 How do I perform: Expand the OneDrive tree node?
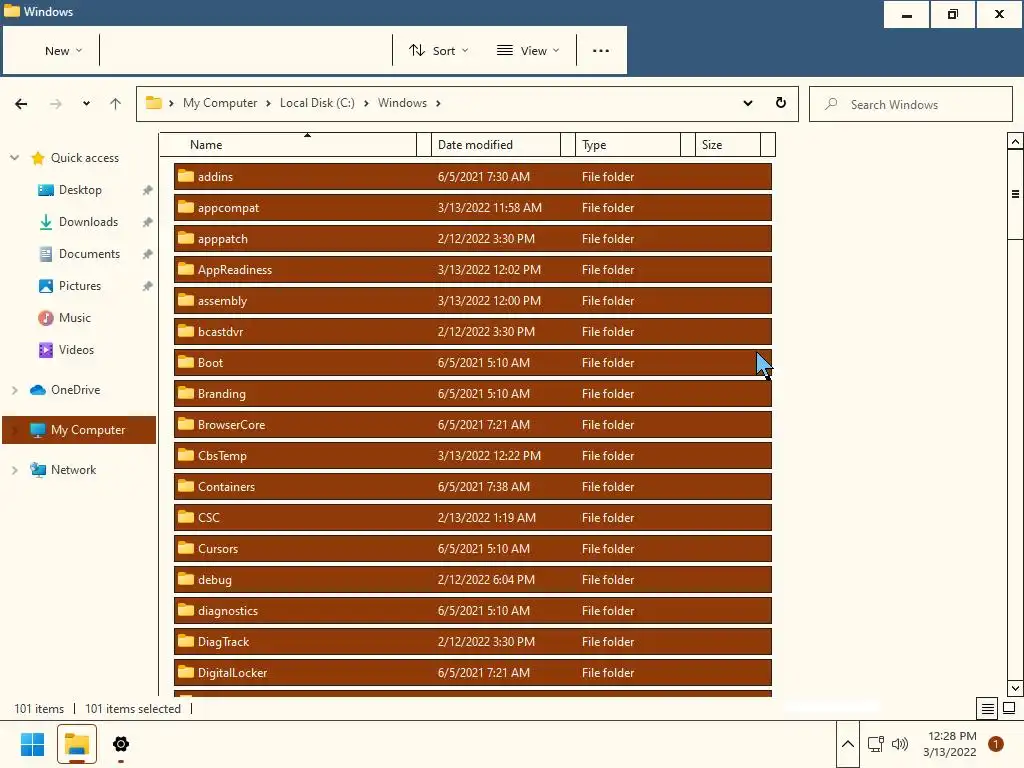point(14,390)
